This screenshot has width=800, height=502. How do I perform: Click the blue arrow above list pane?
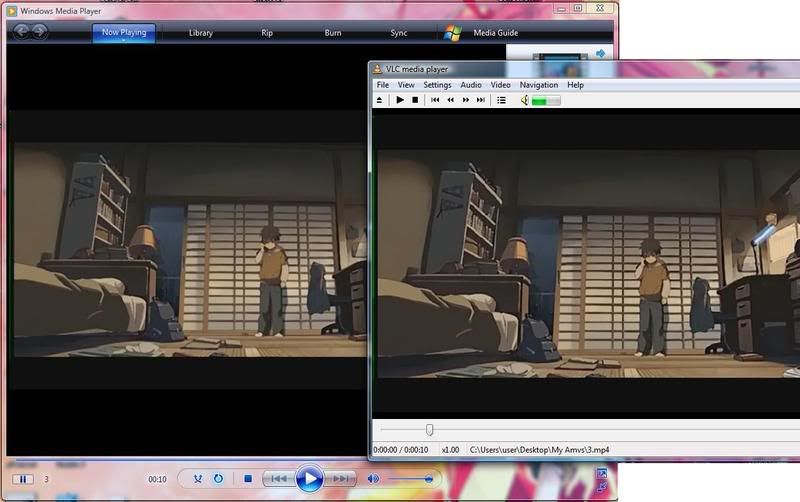tap(601, 53)
